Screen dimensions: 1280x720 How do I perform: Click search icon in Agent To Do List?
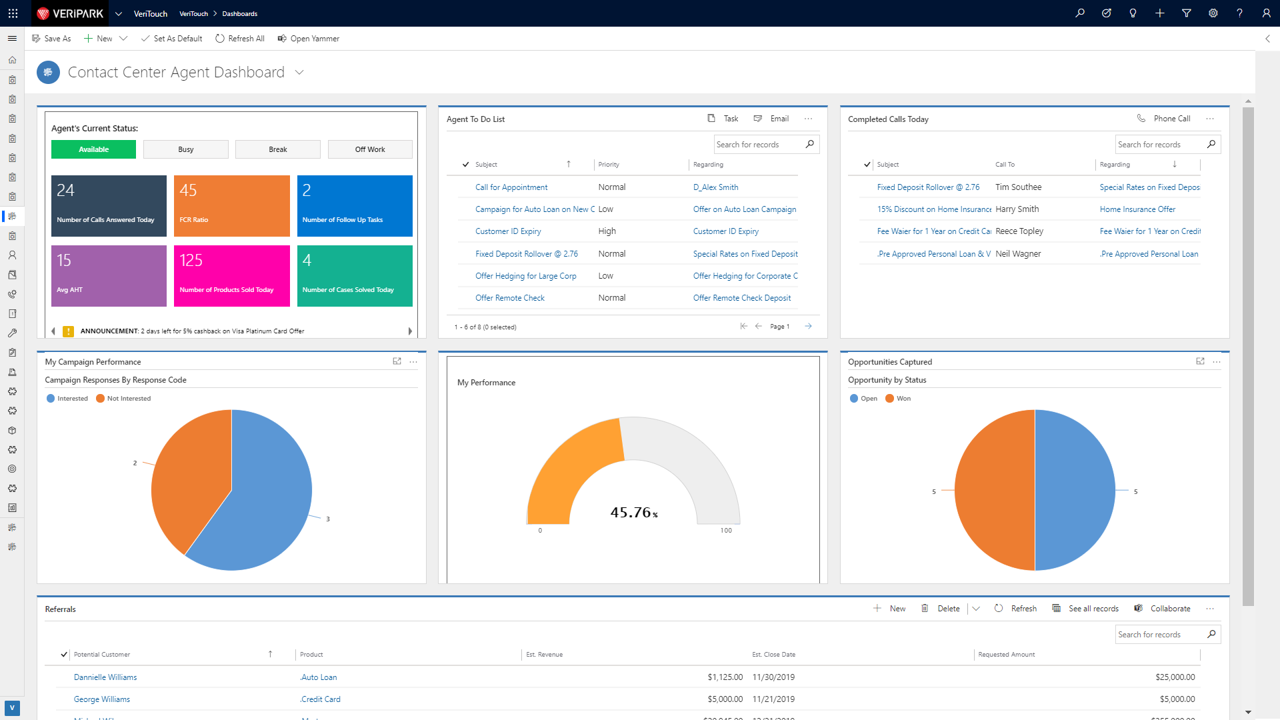[809, 144]
